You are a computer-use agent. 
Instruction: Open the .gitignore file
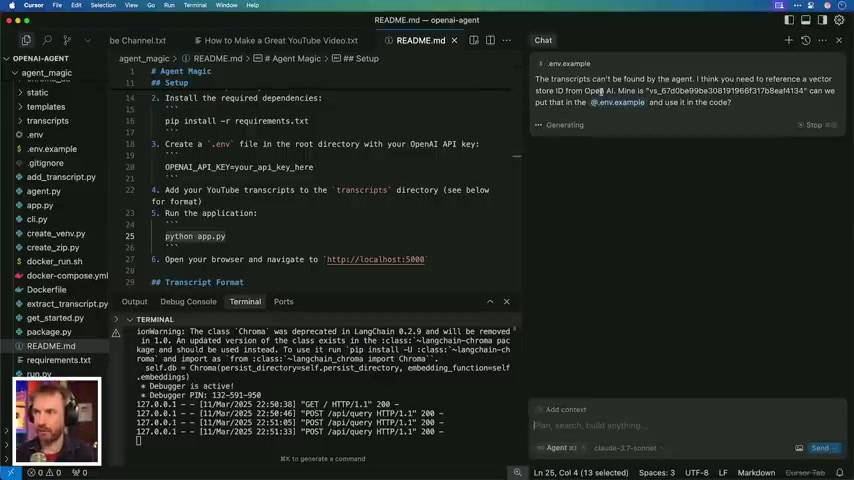coord(45,163)
